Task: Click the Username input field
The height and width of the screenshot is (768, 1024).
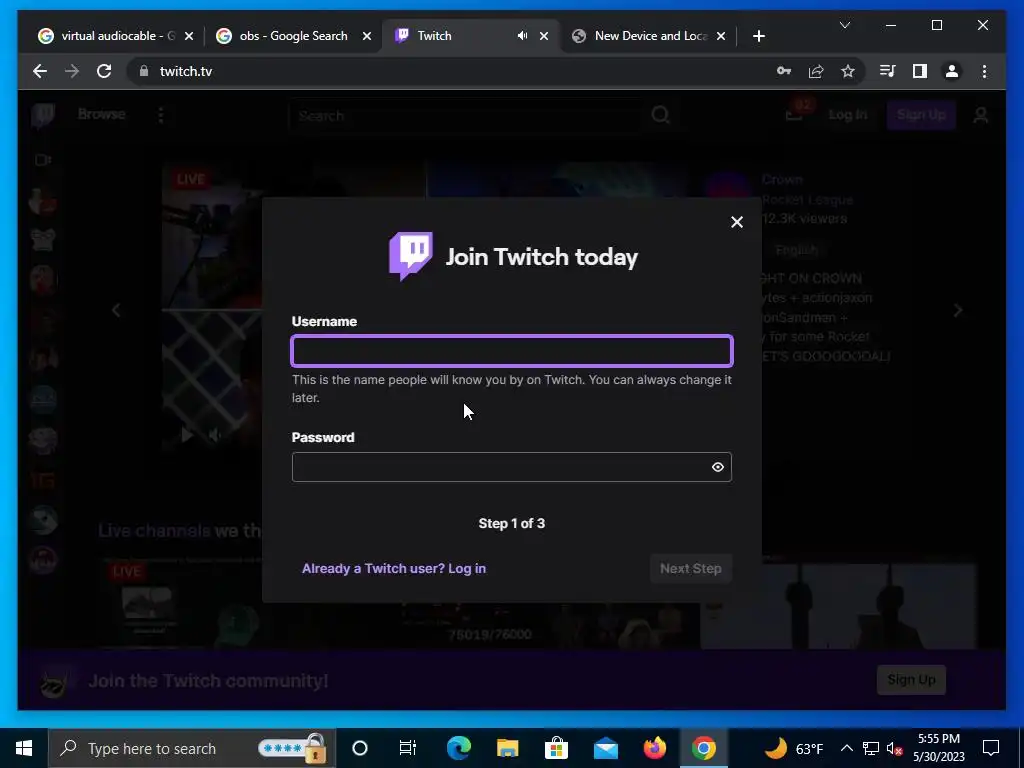Action: (512, 351)
